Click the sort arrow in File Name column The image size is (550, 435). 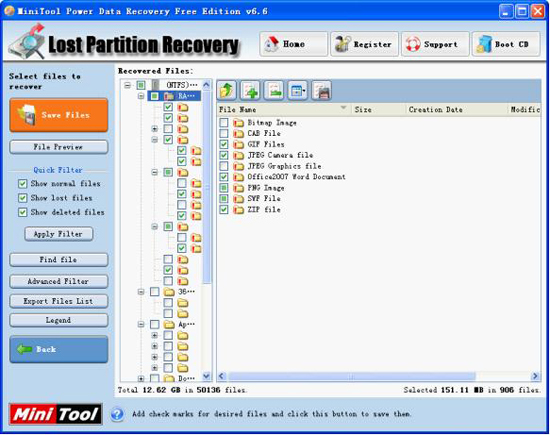click(343, 107)
